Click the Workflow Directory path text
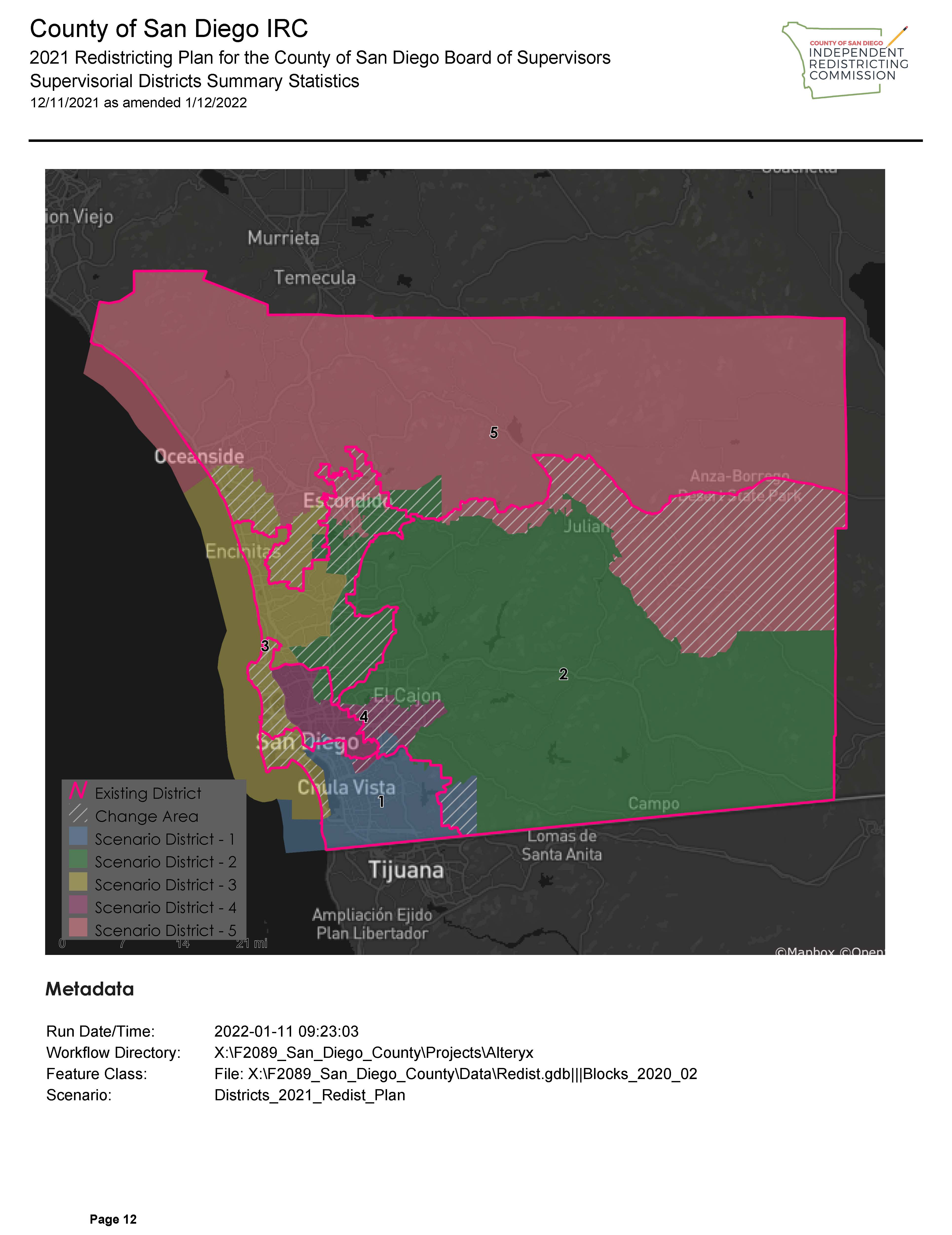The width and height of the screenshot is (952, 1235). (x=374, y=1052)
